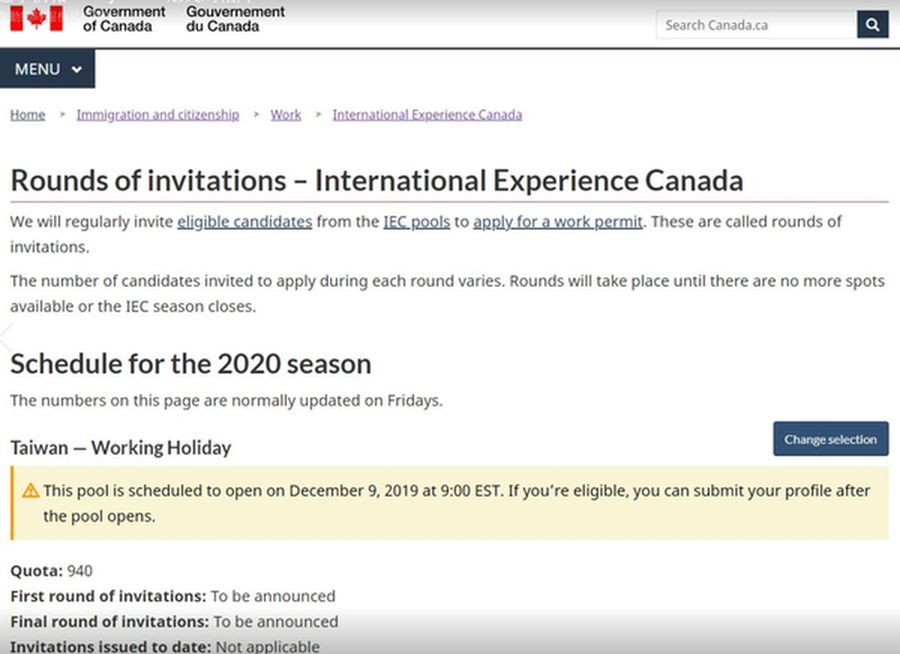Click the warning triangle icon in alert
The width and height of the screenshot is (900, 654).
coord(31,491)
